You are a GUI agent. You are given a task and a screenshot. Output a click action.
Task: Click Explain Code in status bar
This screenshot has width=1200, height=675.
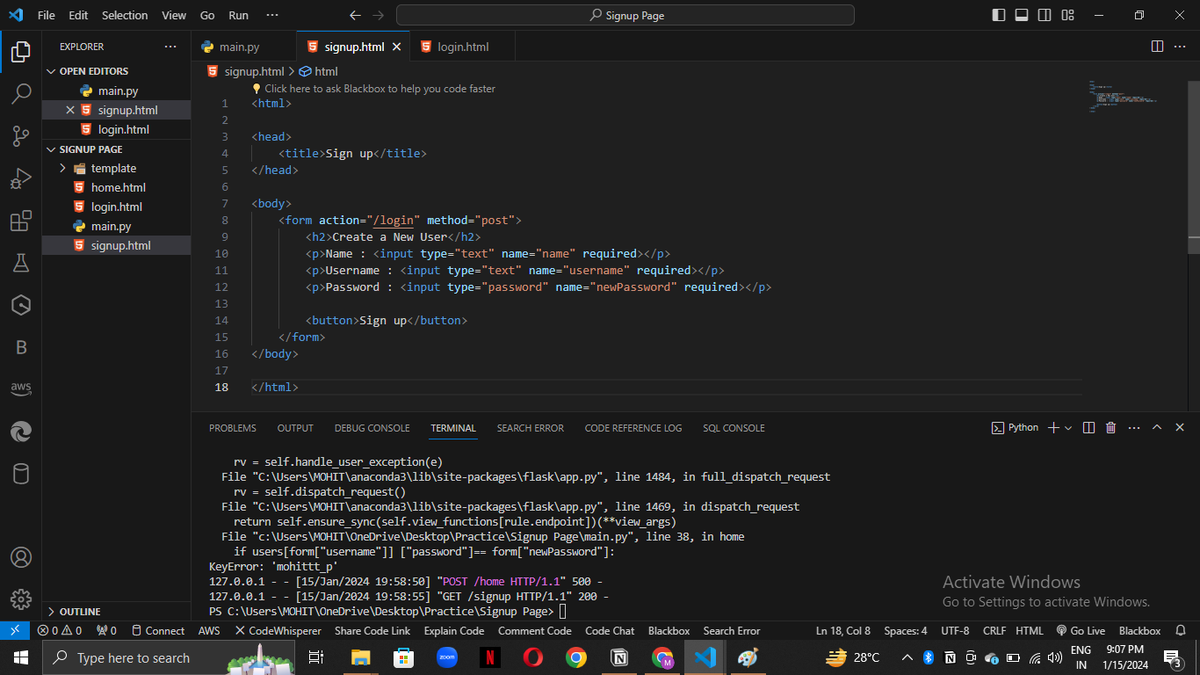click(x=454, y=631)
